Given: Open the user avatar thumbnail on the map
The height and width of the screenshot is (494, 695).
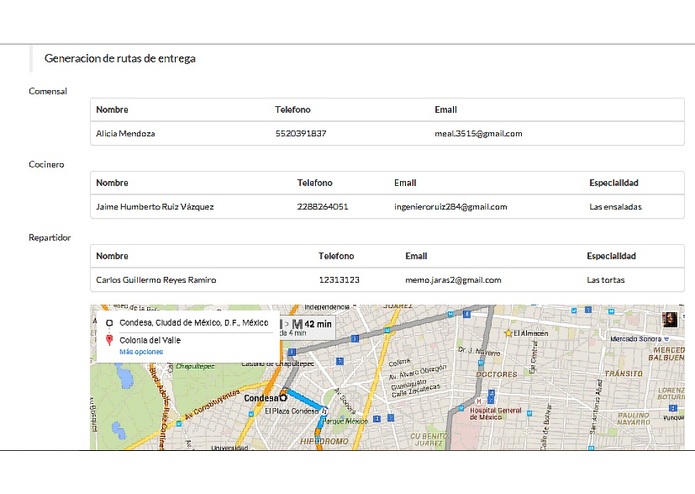Looking at the screenshot, I should pos(670,319).
